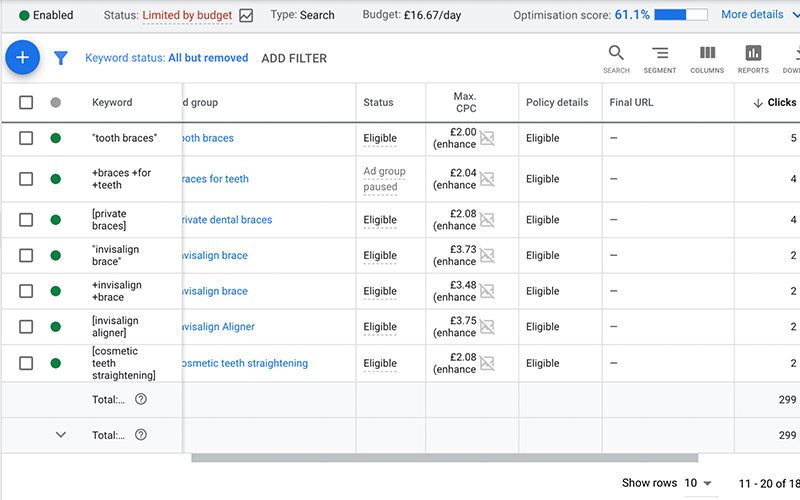Click the blue plus add keyword button
This screenshot has height=500, width=800.
(x=22, y=58)
